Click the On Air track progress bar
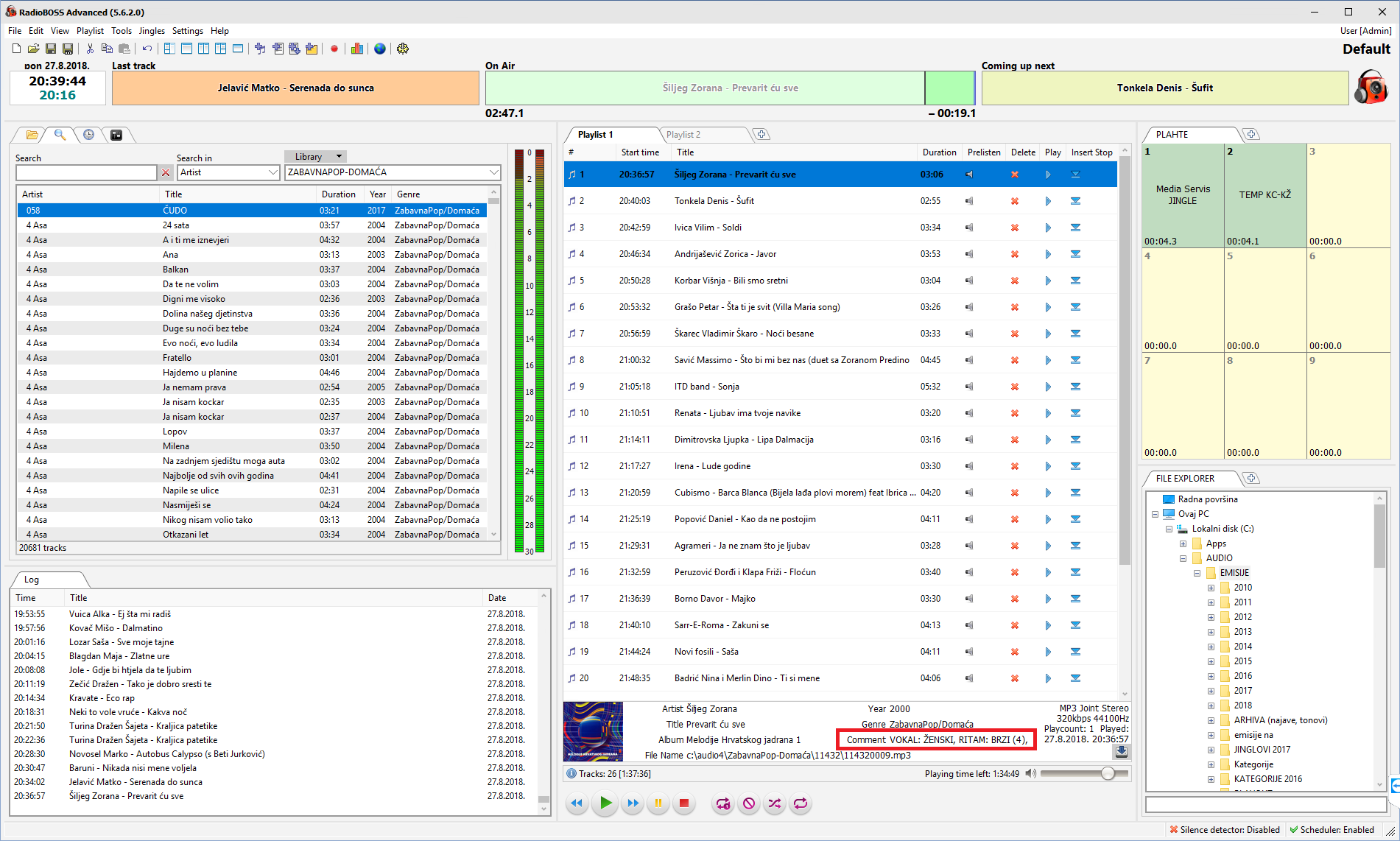The image size is (1400, 841). (730, 88)
